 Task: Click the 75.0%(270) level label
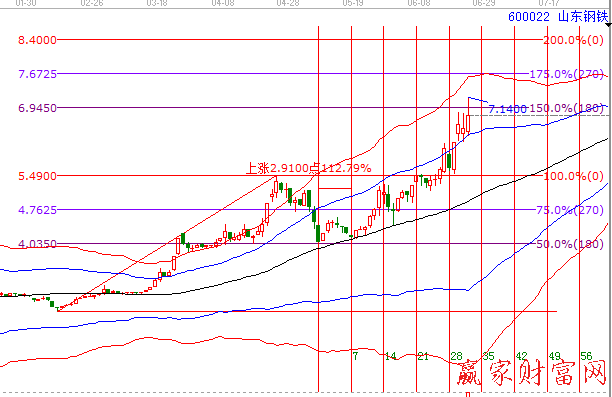(570, 210)
